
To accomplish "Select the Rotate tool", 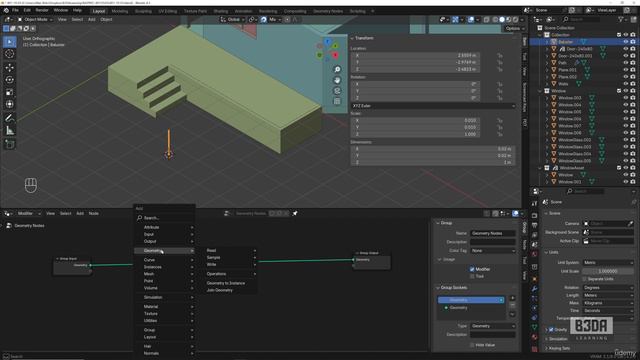I will point(10,80).
